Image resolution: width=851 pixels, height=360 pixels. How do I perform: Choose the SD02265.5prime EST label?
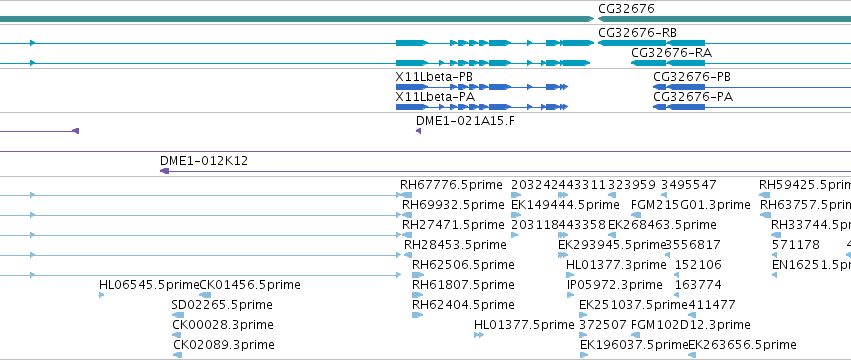pyautogui.click(x=221, y=305)
